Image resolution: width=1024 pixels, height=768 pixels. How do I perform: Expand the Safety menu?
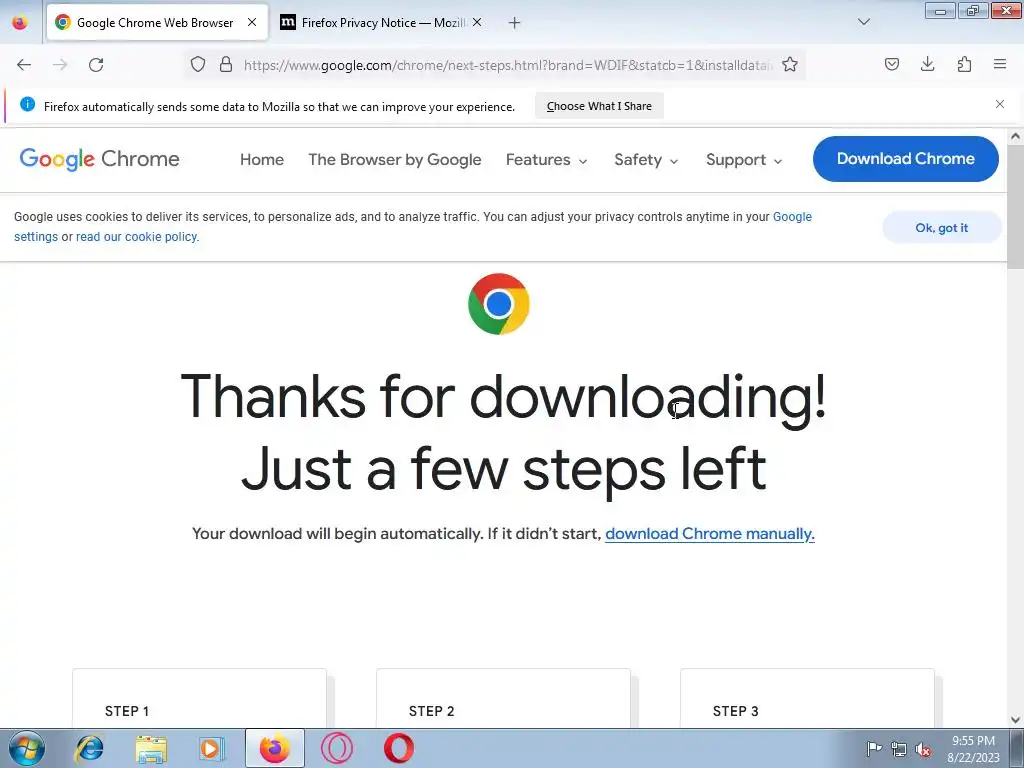(646, 160)
